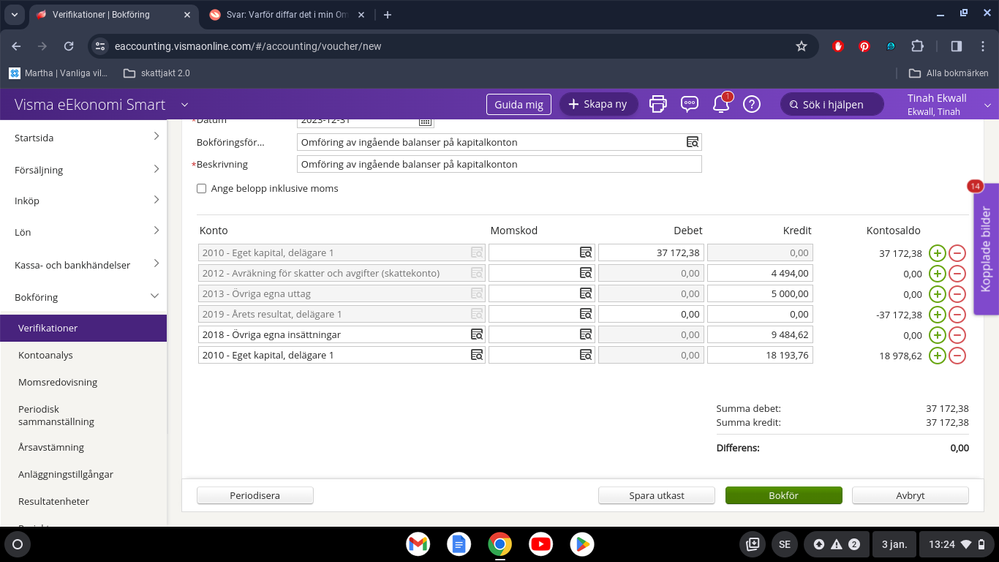Tick Ange belopp inklusive moms checkbox
Viewport: 999px width, 562px height.
pyautogui.click(x=202, y=188)
